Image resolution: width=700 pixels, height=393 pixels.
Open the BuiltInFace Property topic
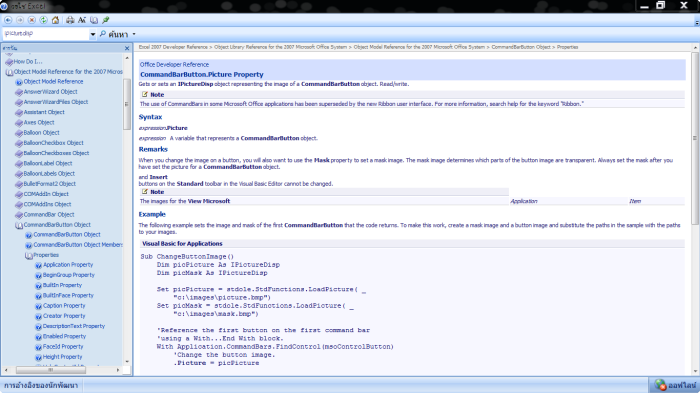click(x=68, y=296)
